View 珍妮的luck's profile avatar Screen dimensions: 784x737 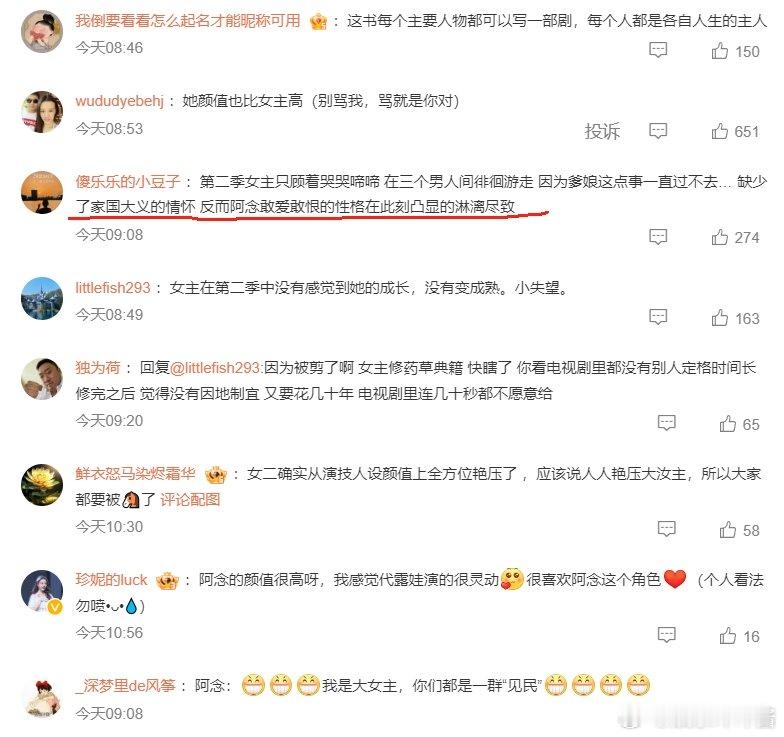(42, 591)
